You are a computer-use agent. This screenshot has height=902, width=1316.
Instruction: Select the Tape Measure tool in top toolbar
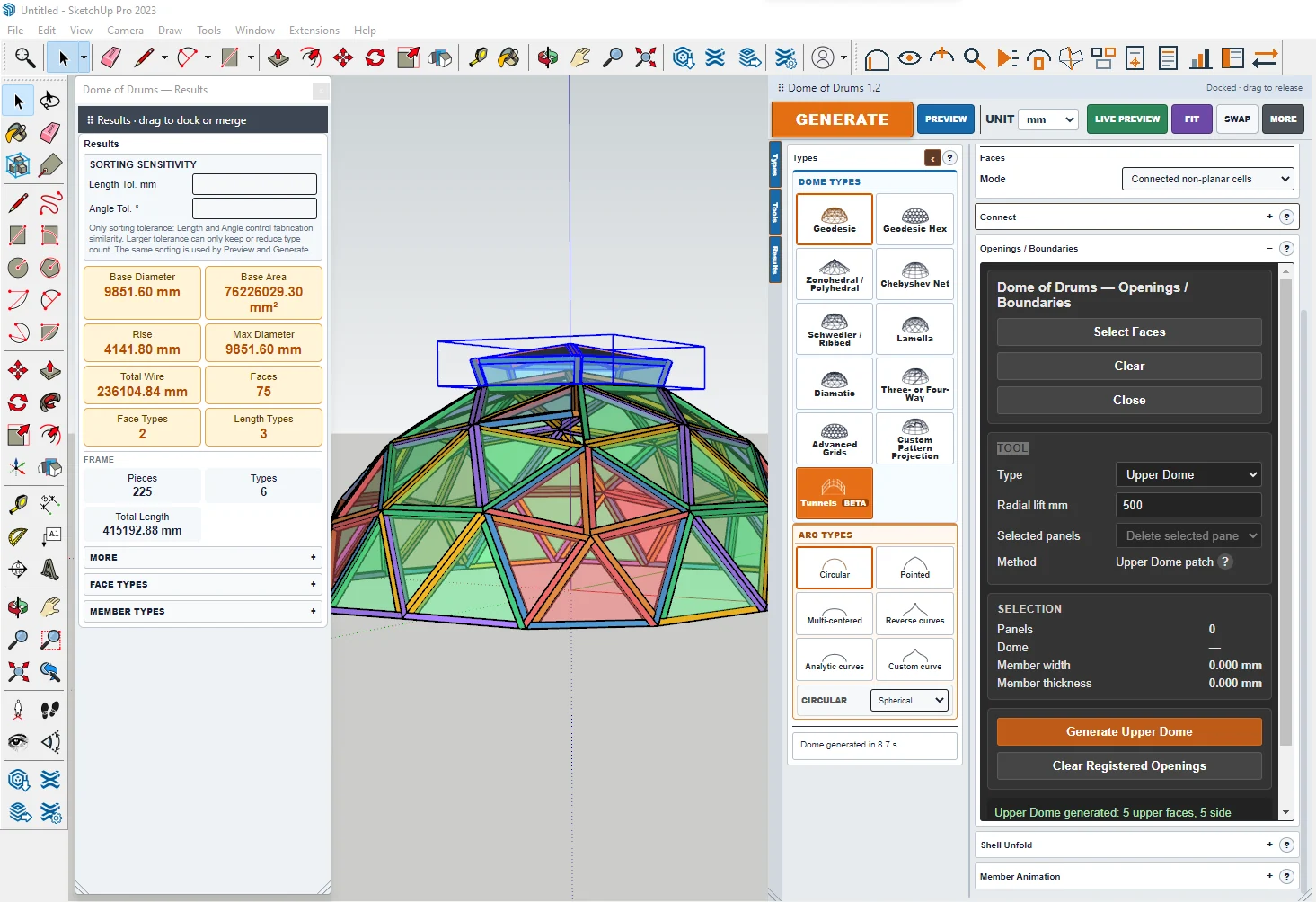point(478,58)
